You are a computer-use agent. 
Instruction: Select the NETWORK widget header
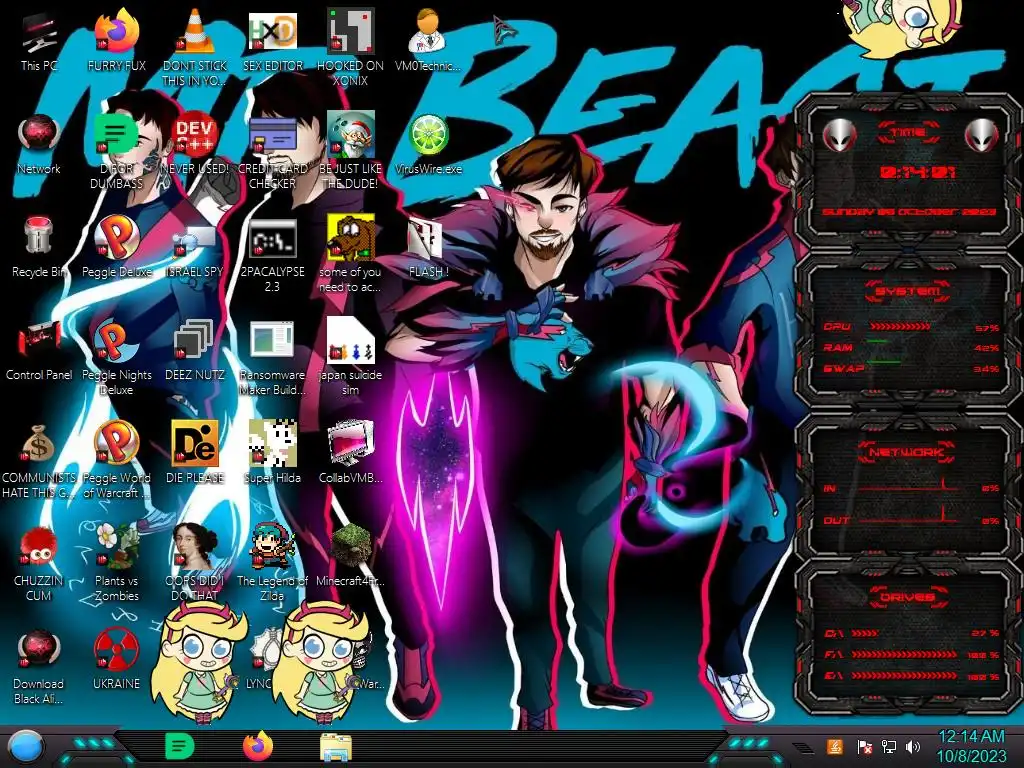[x=907, y=451]
